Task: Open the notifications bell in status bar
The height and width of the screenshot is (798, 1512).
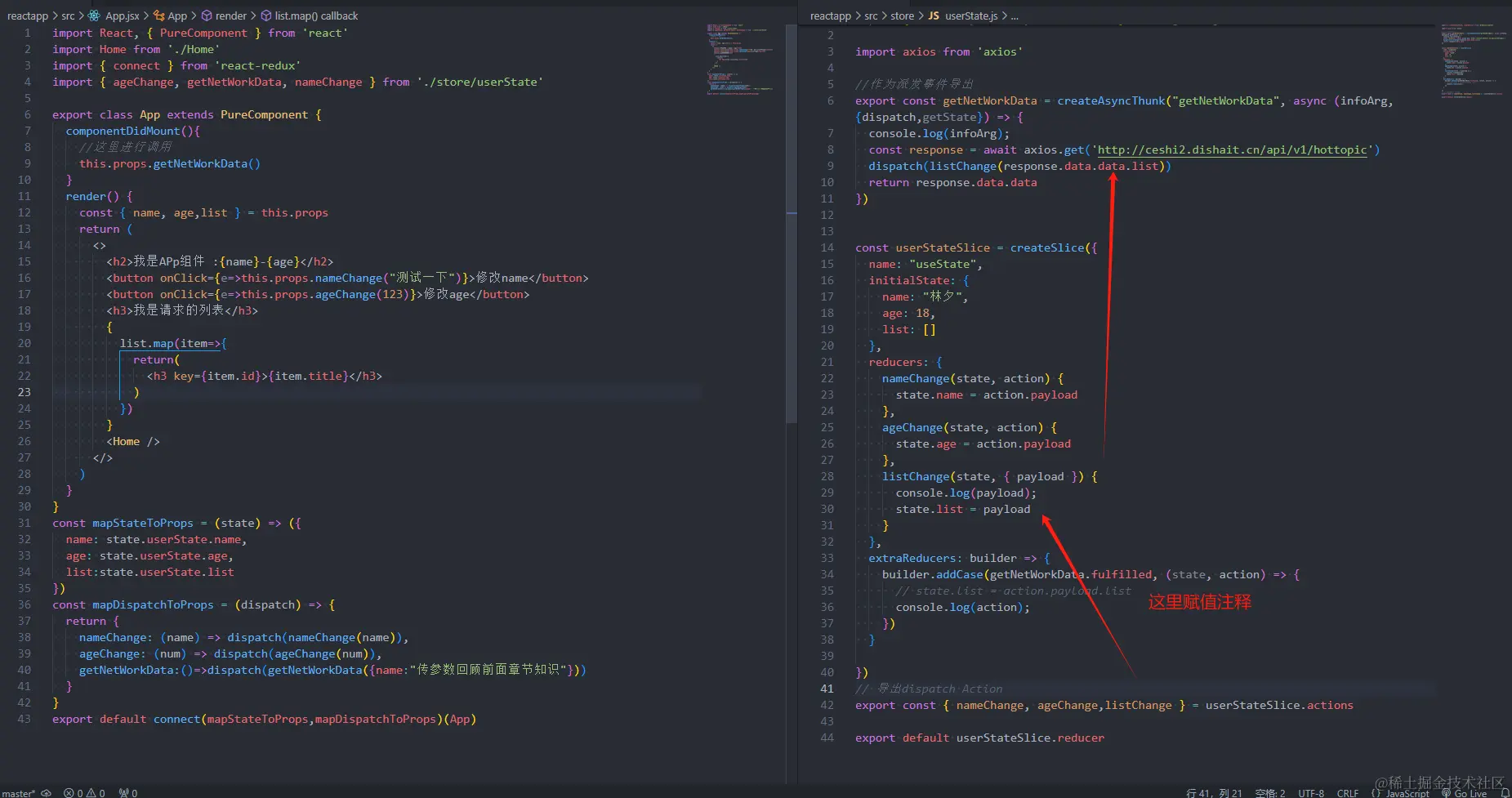Action: pyautogui.click(x=1505, y=792)
